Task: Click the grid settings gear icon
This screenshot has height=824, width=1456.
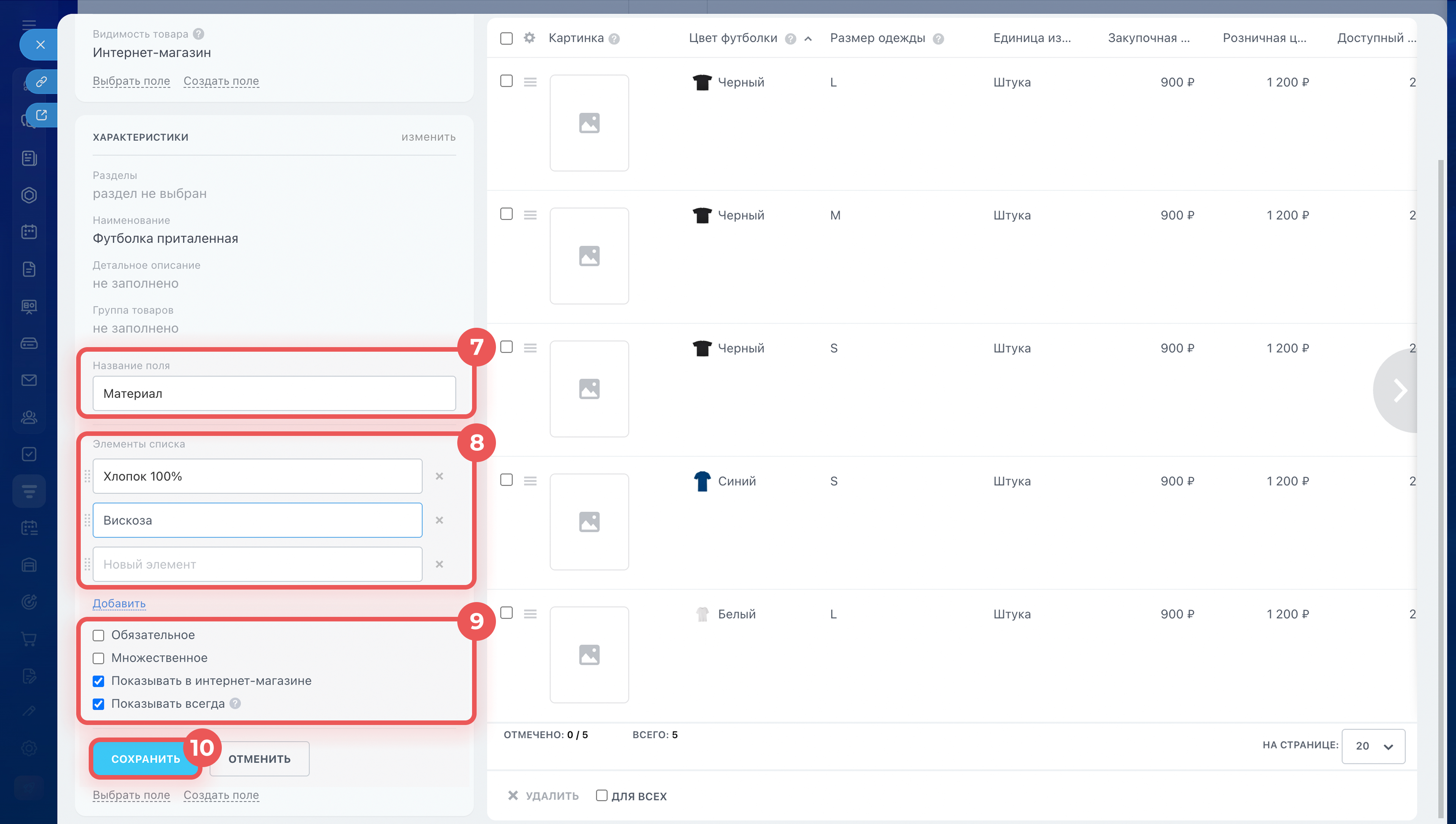Action: (x=529, y=38)
